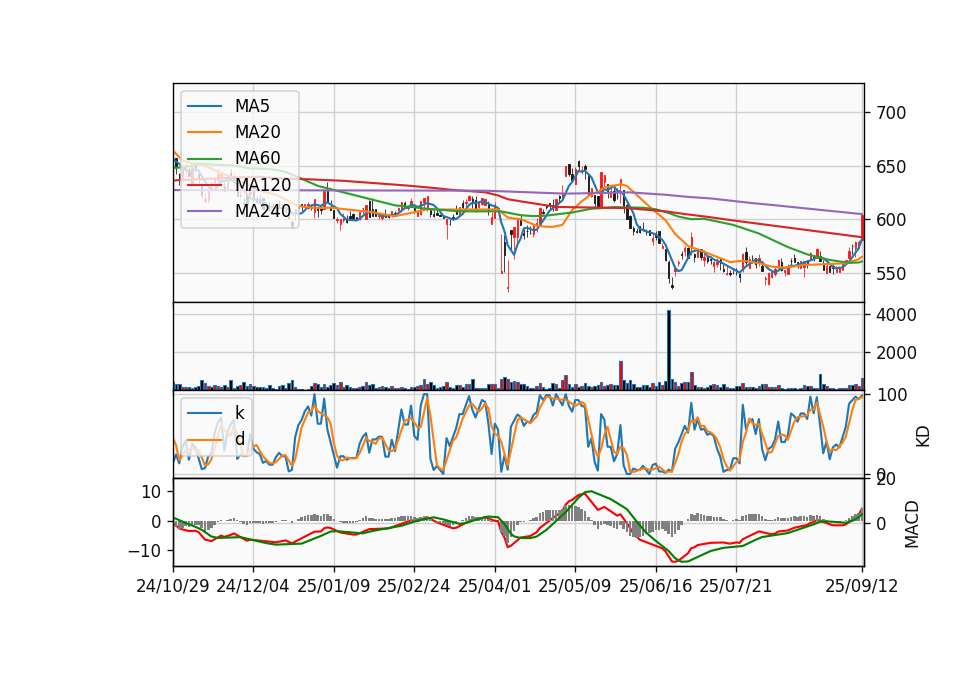Click the 550 price axis label
The width and height of the screenshot is (960, 690).
tap(891, 274)
